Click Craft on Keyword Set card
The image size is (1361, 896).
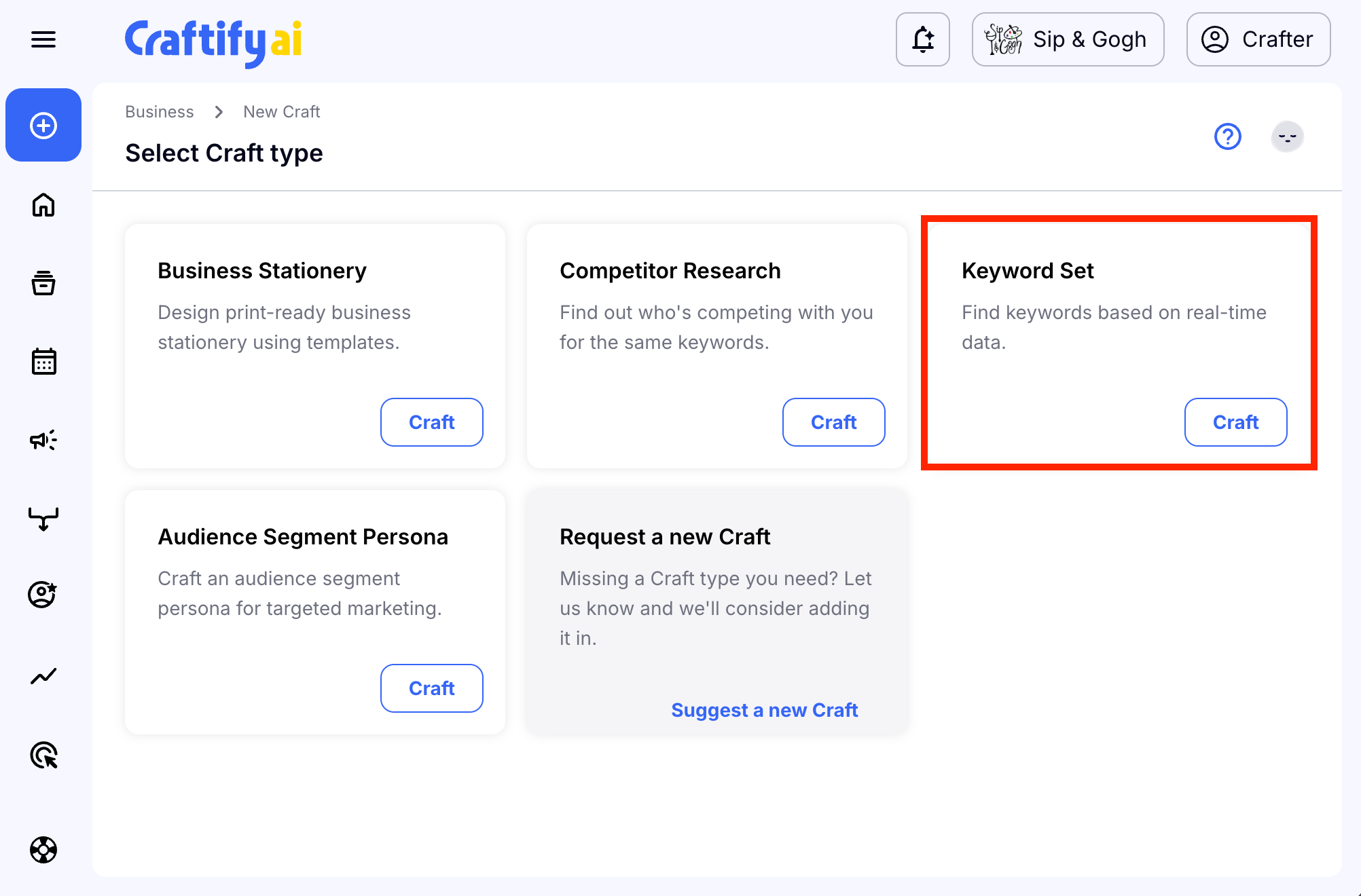point(1235,422)
